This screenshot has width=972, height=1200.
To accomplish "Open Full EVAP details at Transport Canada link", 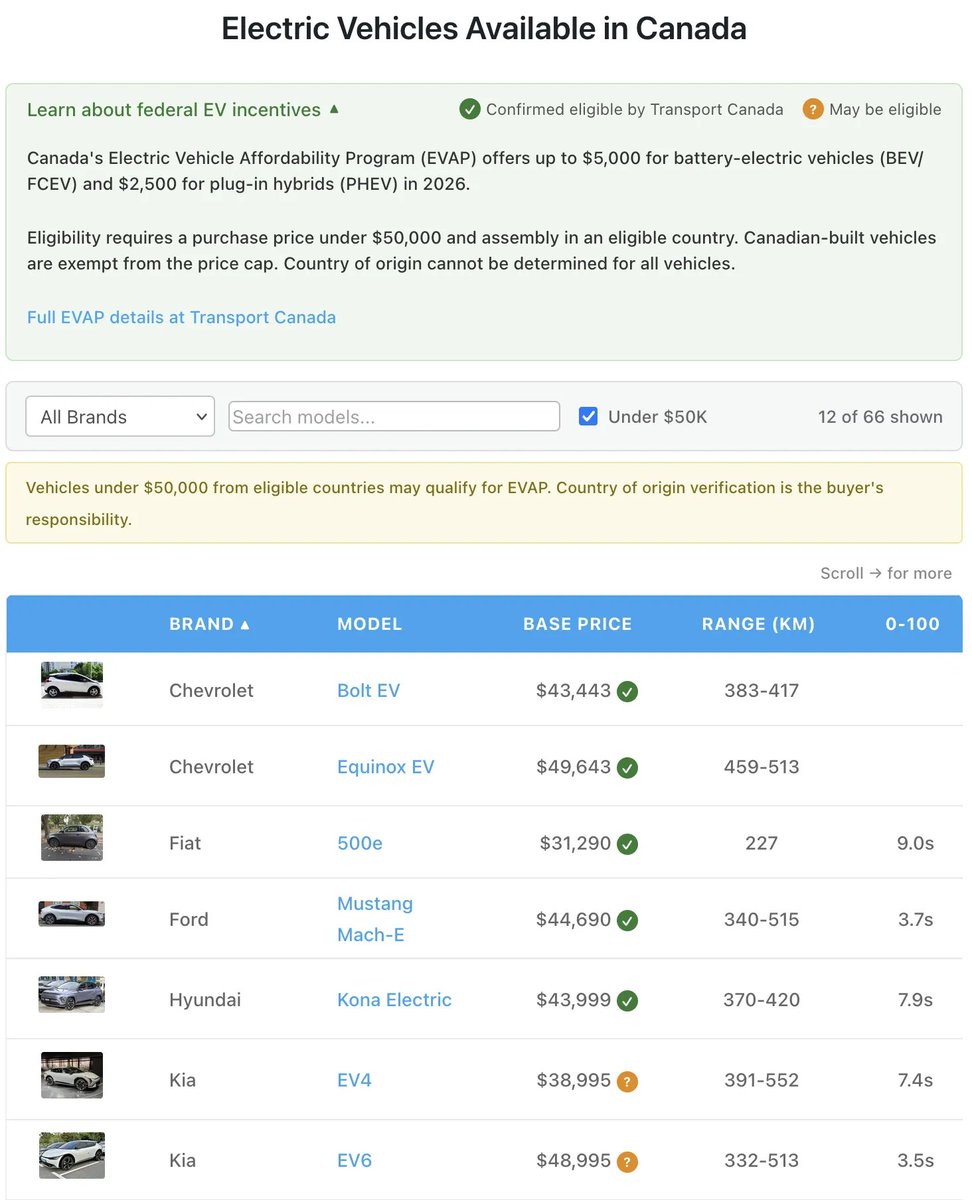I will tap(181, 317).
